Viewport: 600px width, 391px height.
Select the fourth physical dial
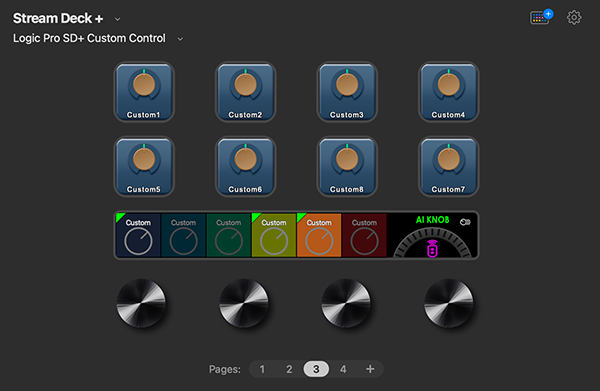[448, 303]
